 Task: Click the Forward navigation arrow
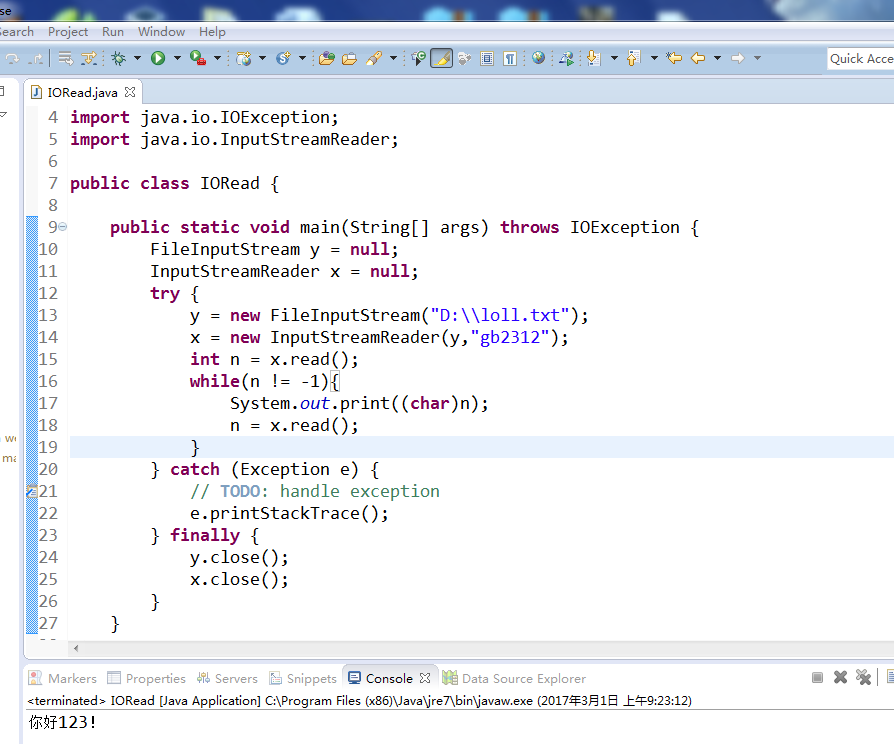point(738,58)
